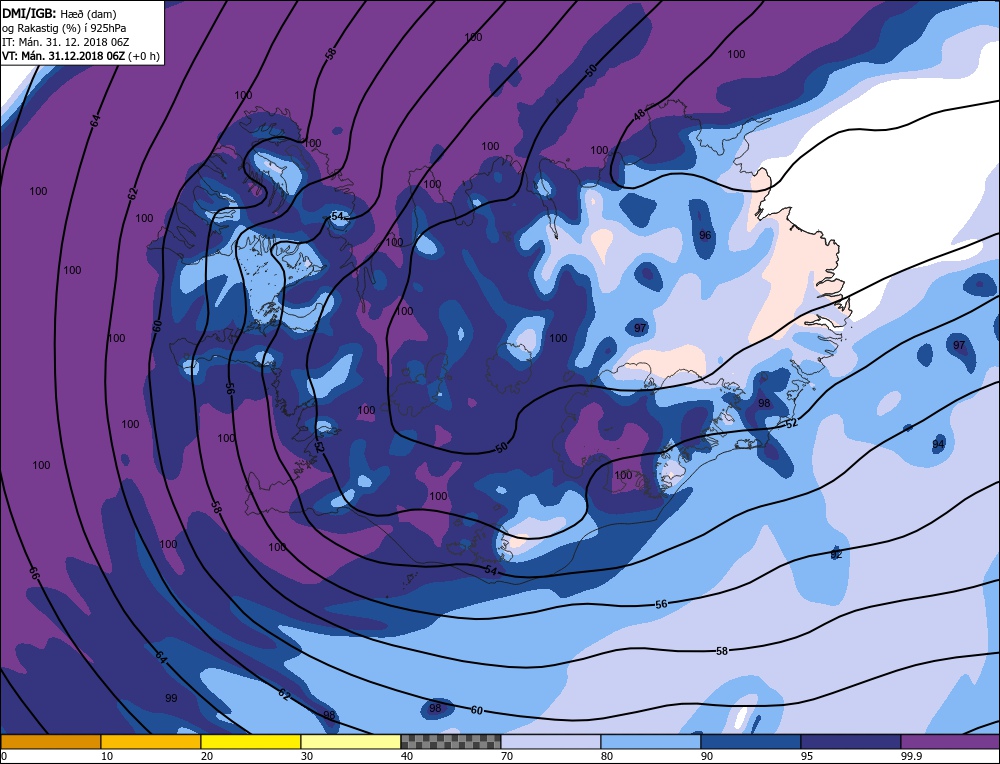Click the dark navy 95–99.9 legend swatch
Screen dimensions: 1000x764
tap(851, 741)
